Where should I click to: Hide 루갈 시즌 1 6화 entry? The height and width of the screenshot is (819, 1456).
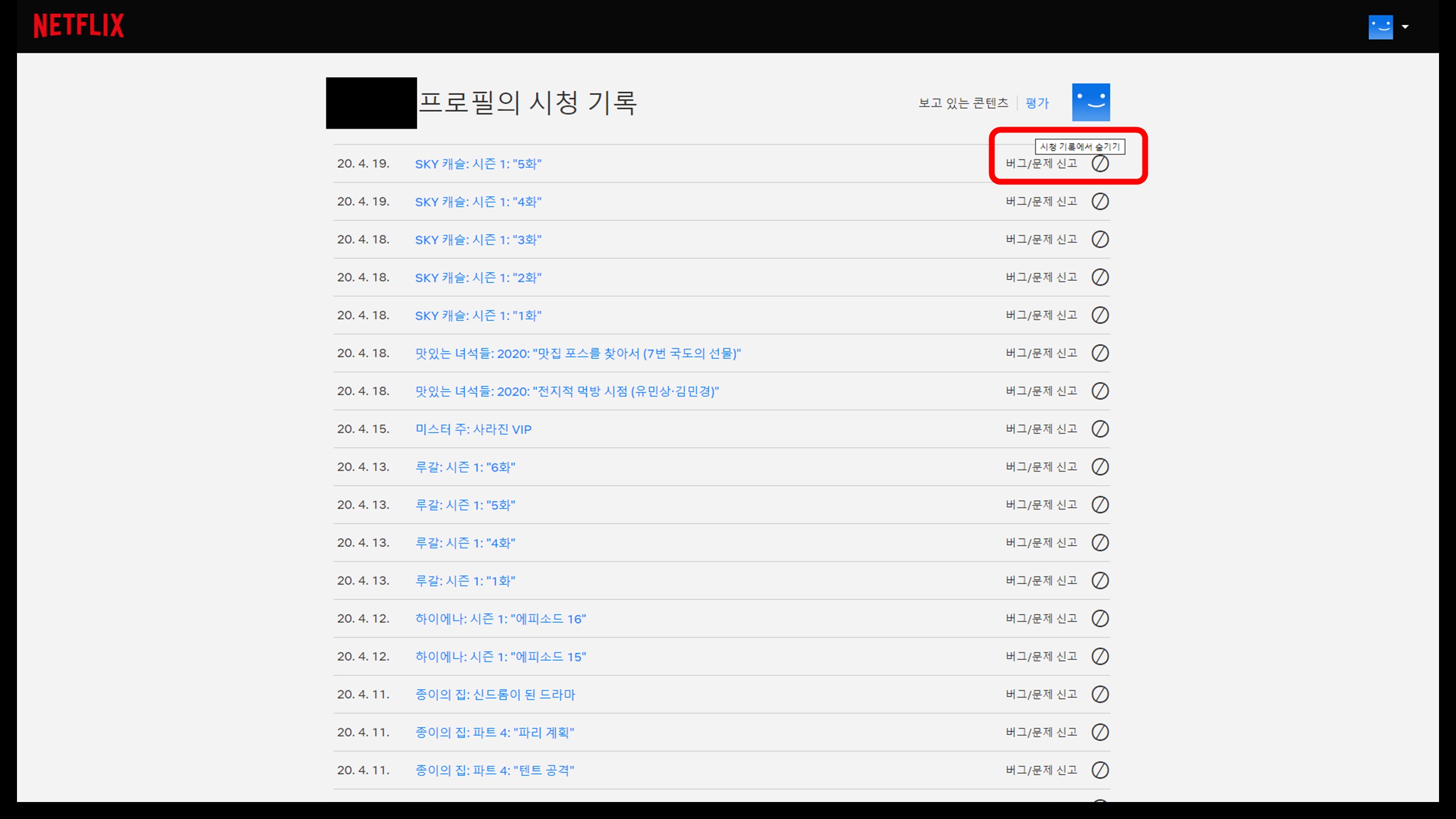1099,467
